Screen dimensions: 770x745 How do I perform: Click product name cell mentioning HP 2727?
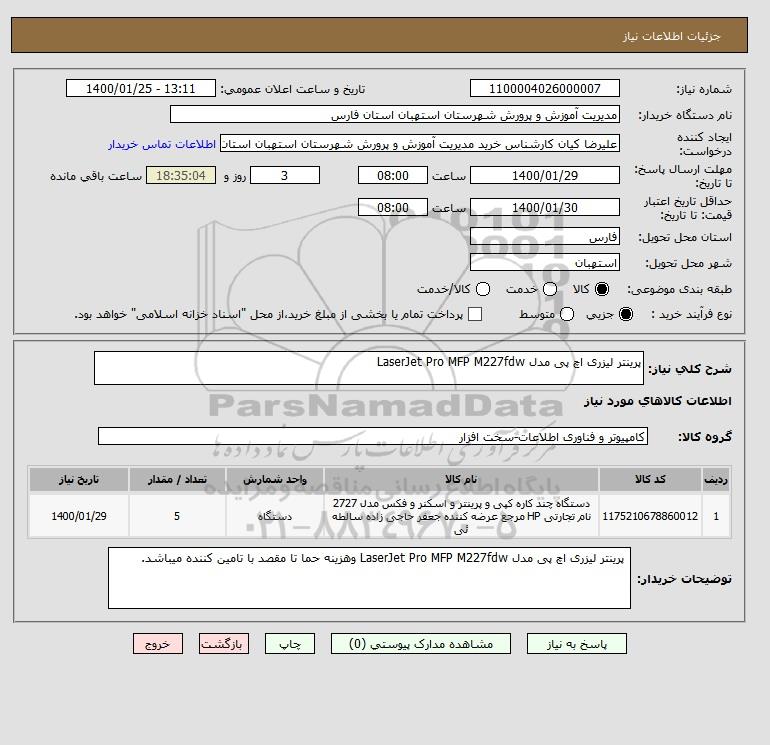(461, 516)
